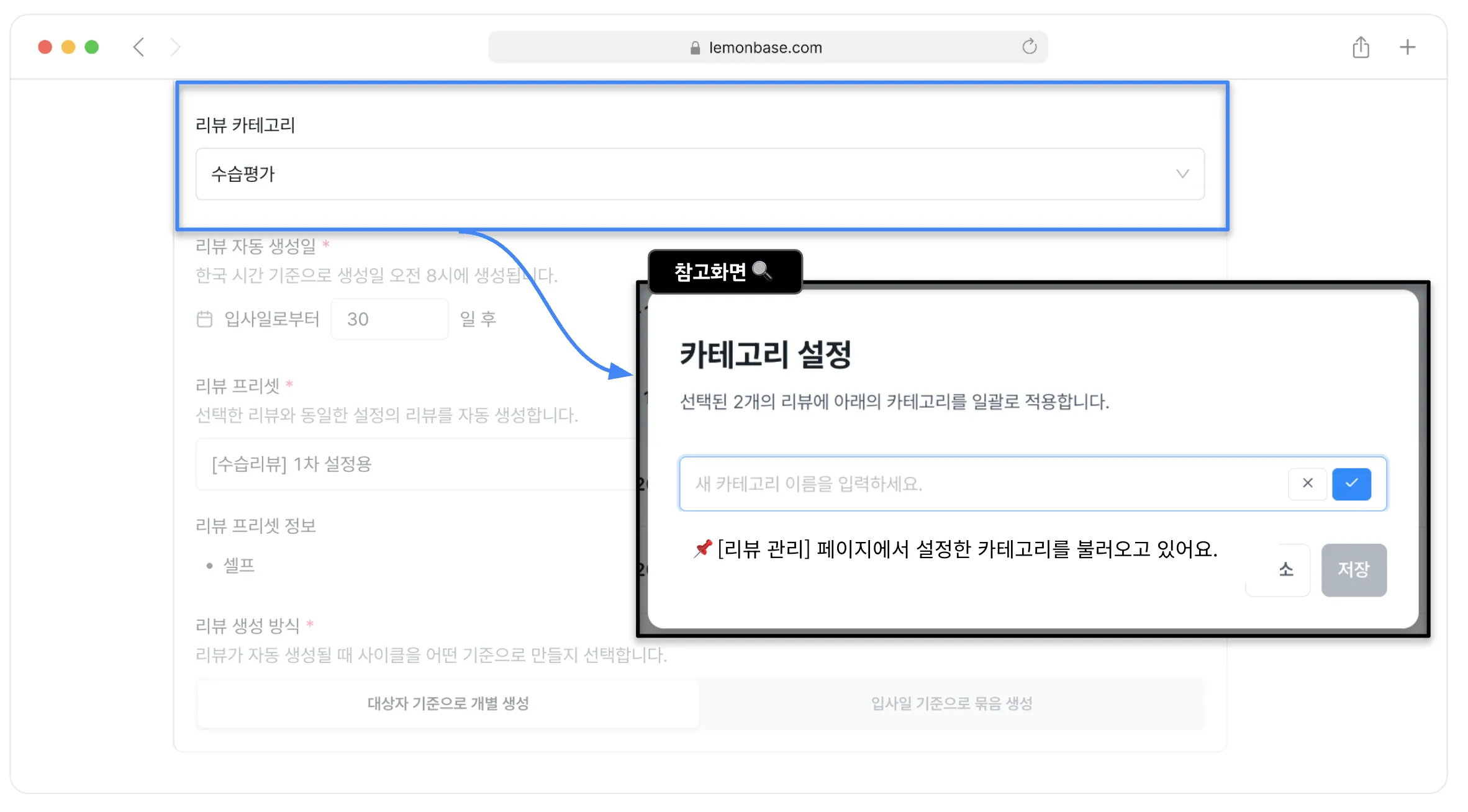Click the days field showing 30

389,319
